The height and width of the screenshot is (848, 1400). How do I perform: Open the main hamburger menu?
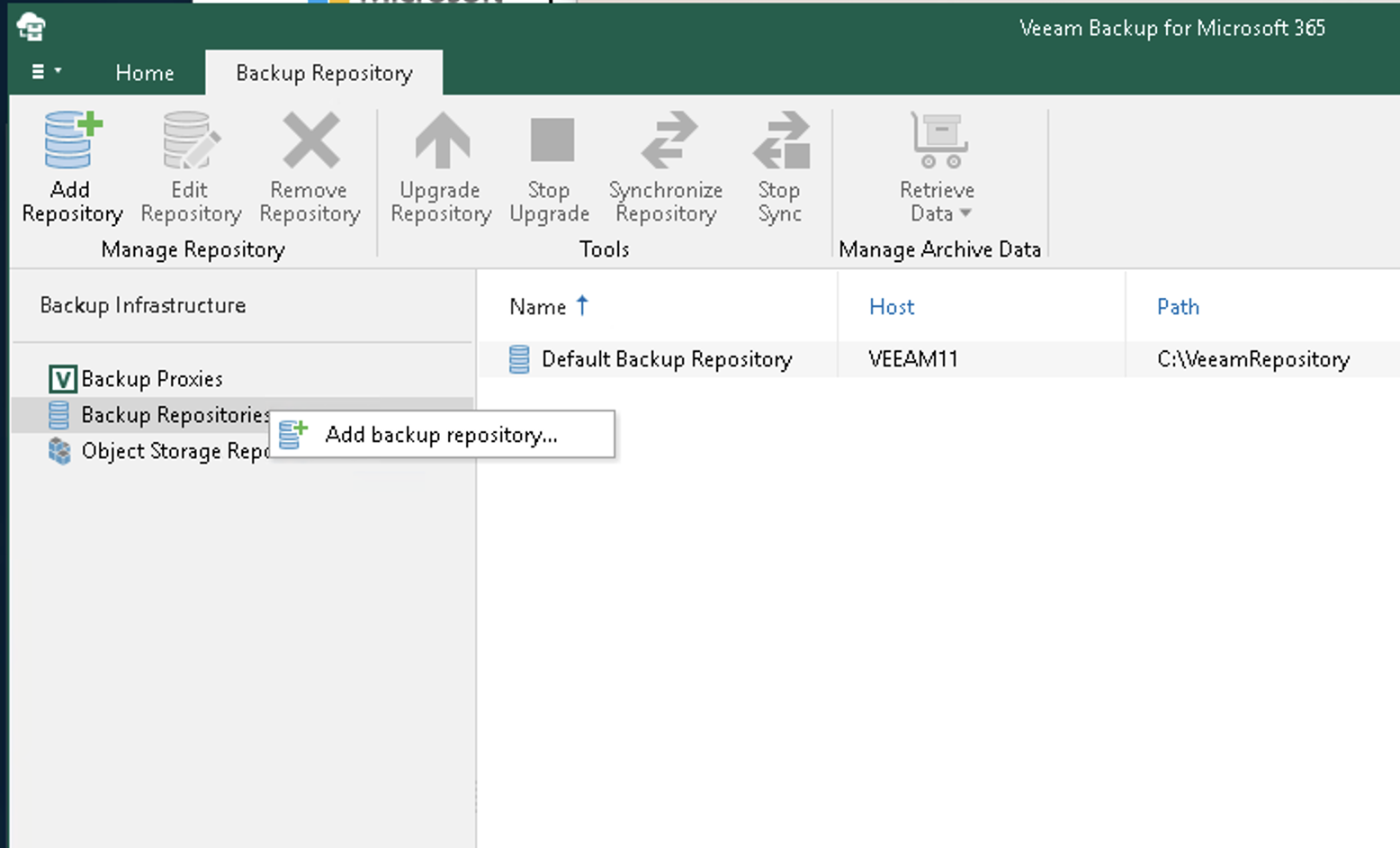coord(45,71)
